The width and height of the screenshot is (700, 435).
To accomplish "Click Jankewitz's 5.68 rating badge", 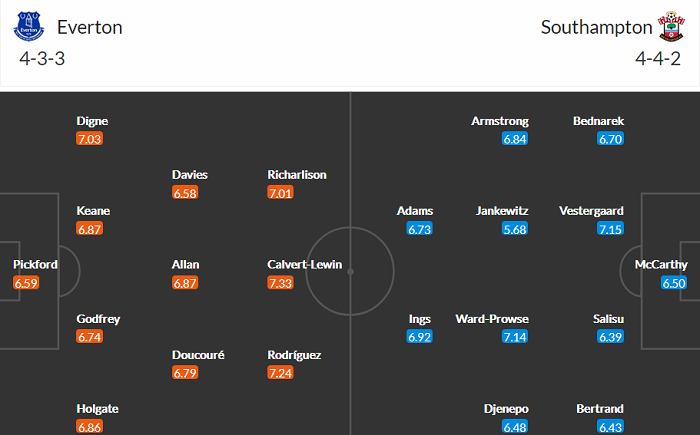I will (515, 230).
